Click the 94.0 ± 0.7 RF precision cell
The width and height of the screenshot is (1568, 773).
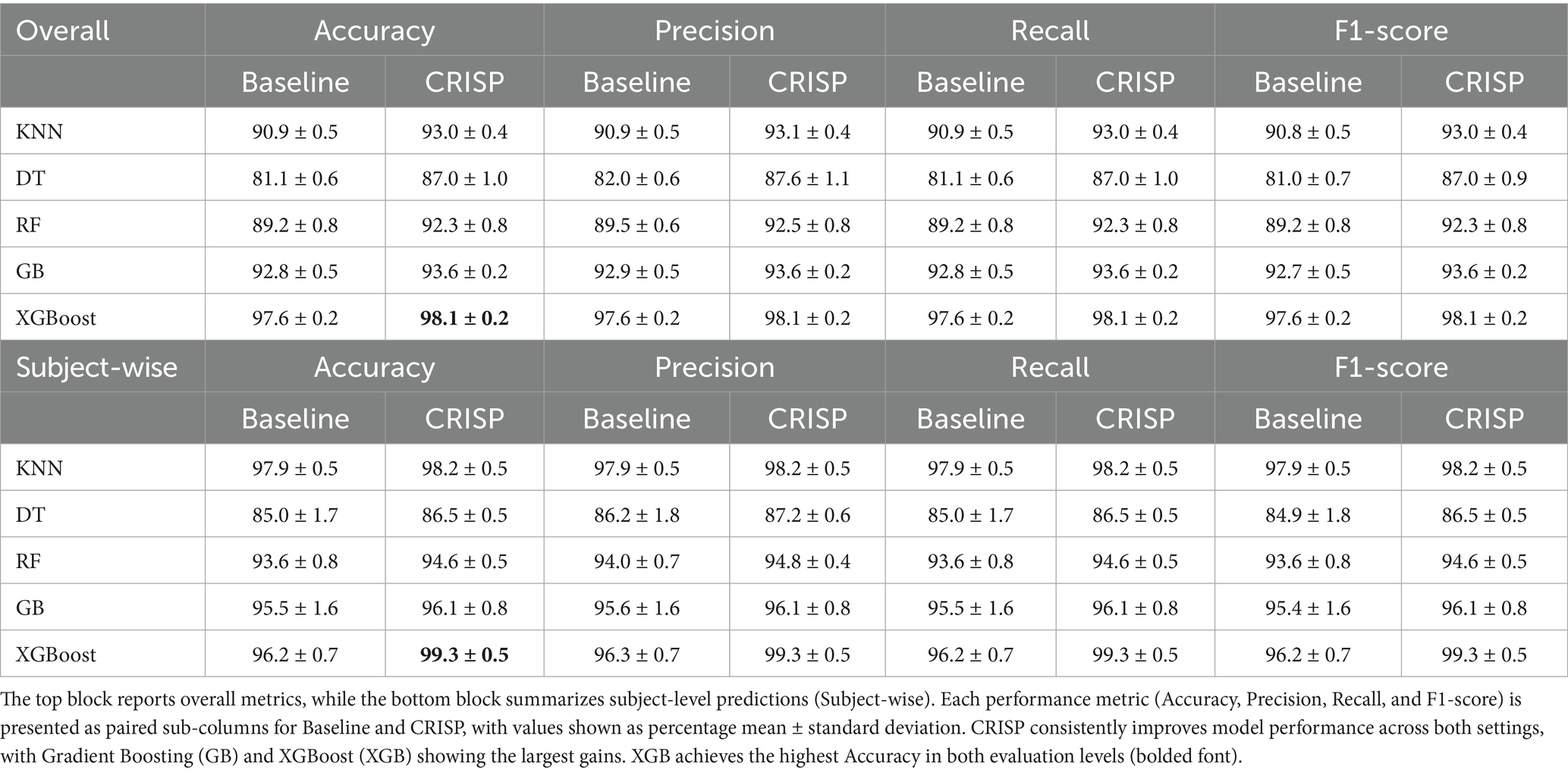coord(636,561)
